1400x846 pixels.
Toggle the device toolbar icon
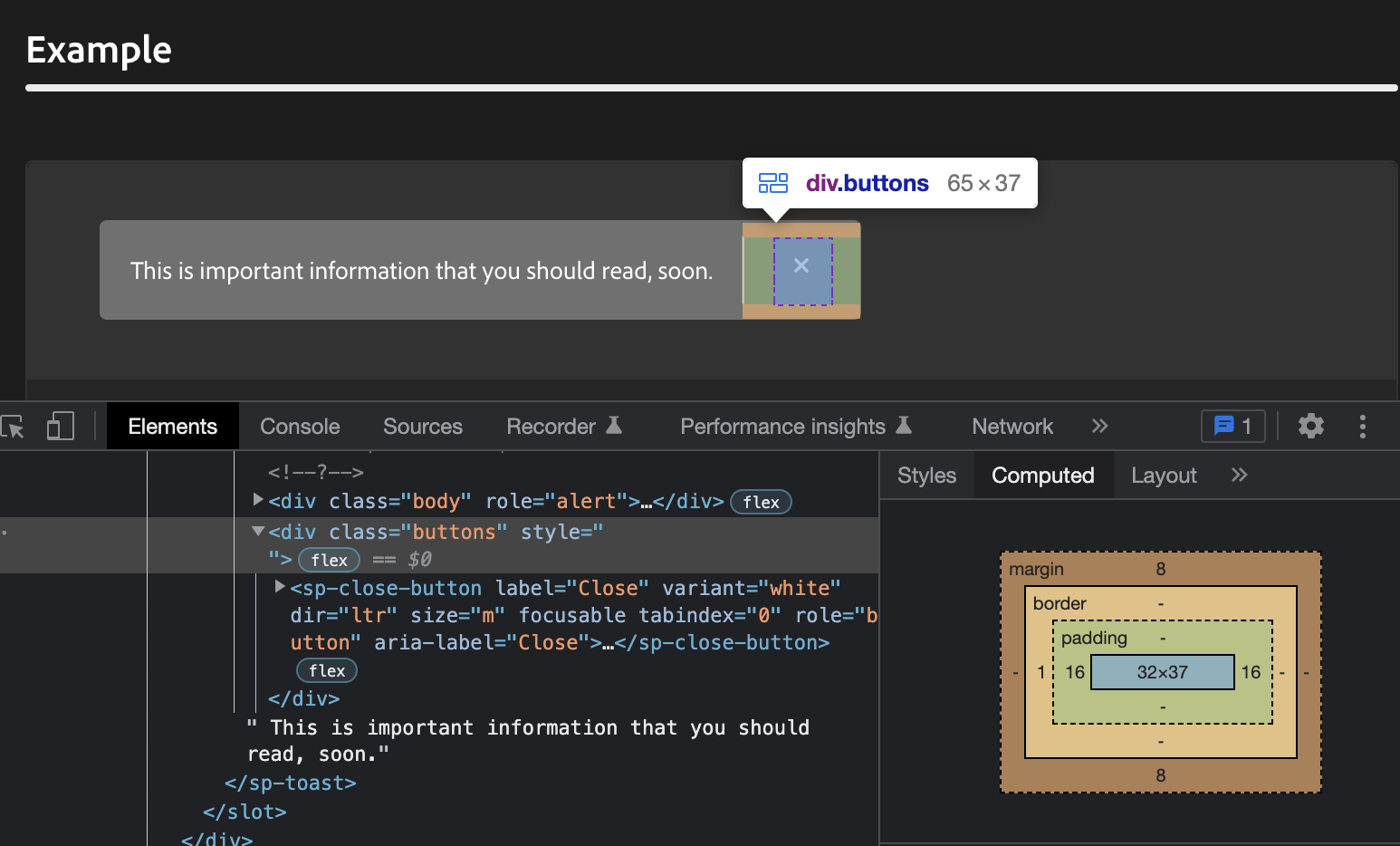pyautogui.click(x=60, y=426)
